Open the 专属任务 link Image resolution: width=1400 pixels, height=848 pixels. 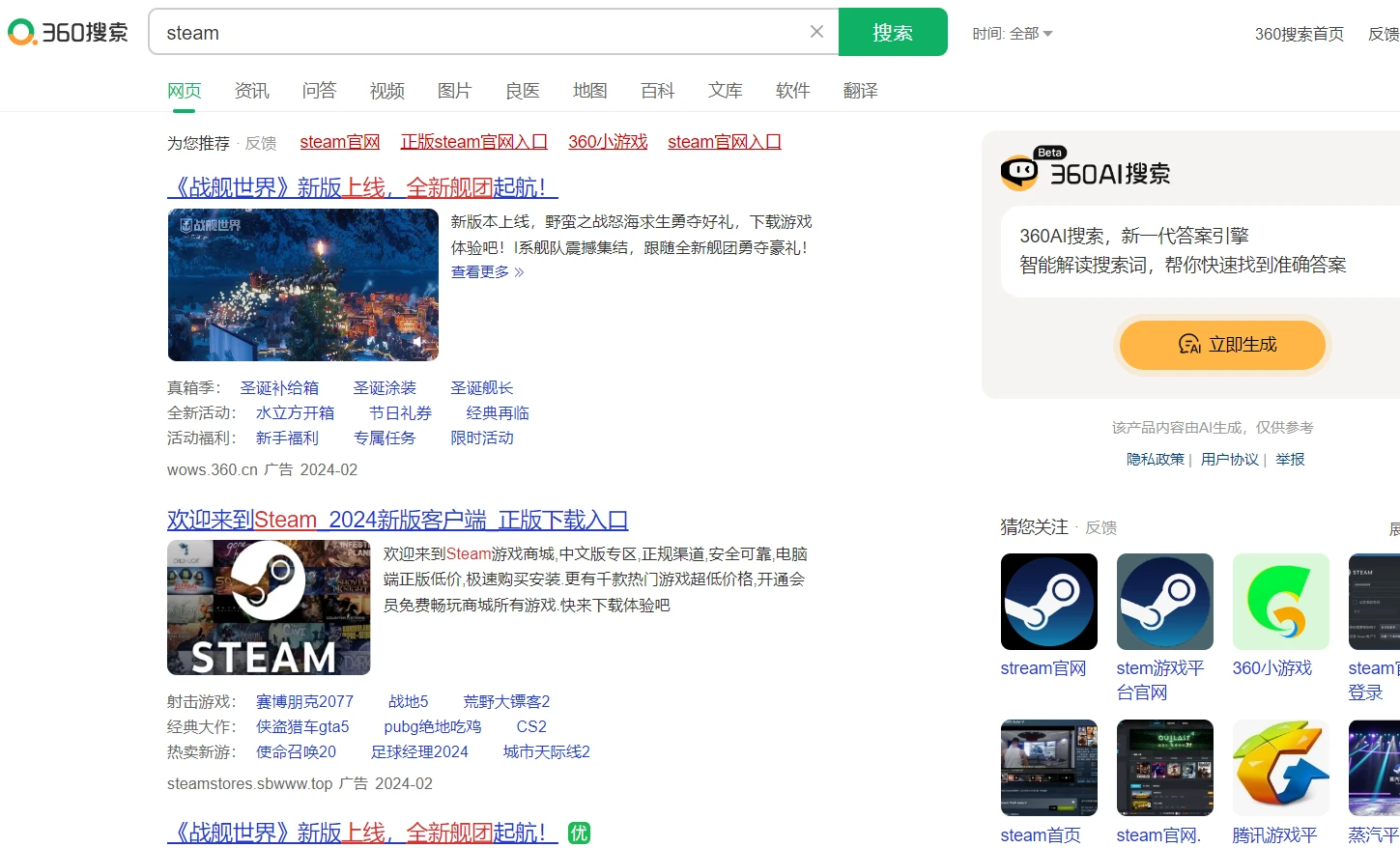tap(385, 438)
